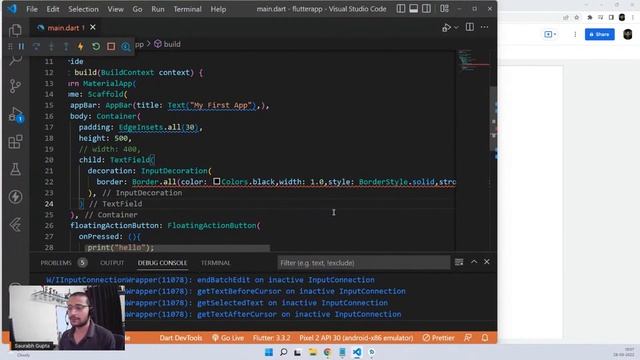The image size is (640, 360).
Task: Maximize the panel with chevron up
Action: click(474, 262)
